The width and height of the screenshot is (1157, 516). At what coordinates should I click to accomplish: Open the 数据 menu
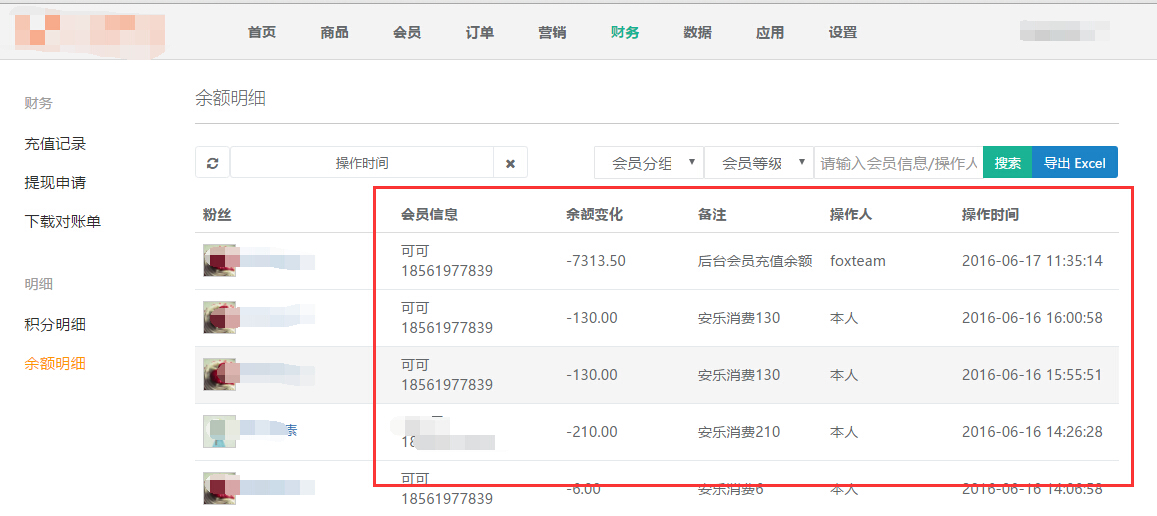coord(697,32)
